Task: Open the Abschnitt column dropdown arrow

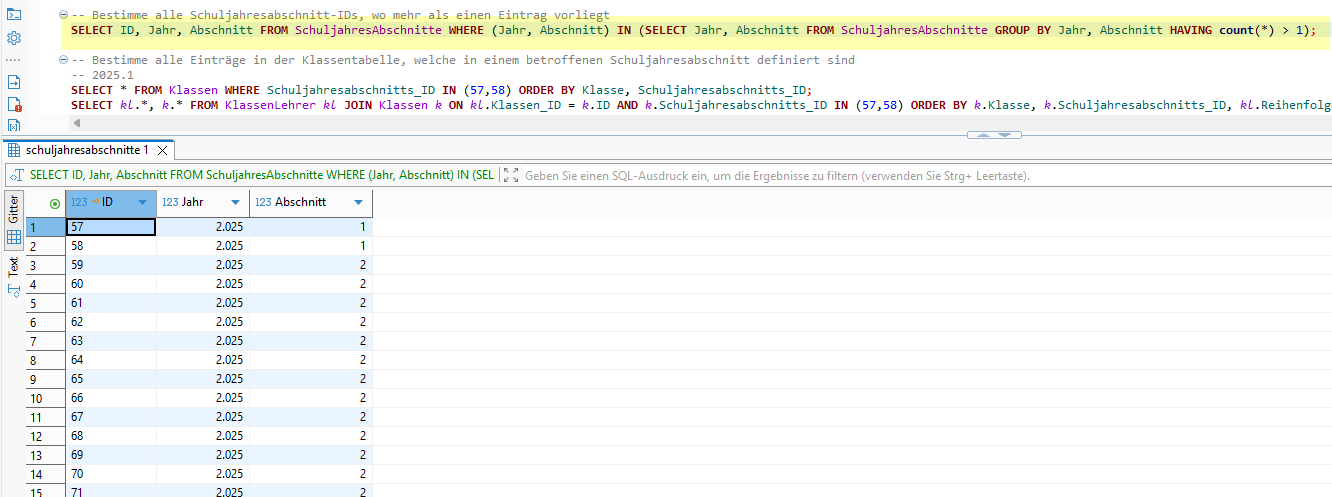Action: click(358, 202)
